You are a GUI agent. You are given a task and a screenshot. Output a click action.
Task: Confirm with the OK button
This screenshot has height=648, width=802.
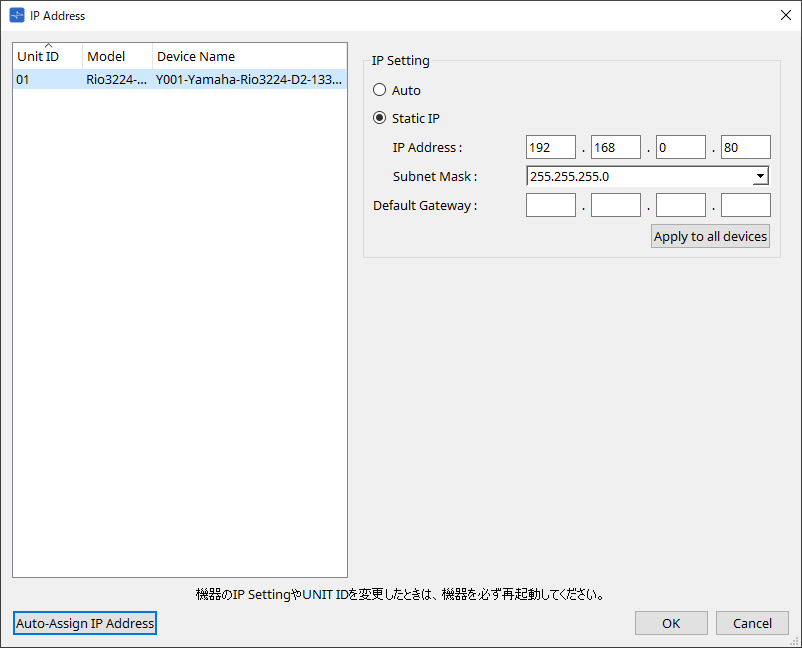[671, 623]
